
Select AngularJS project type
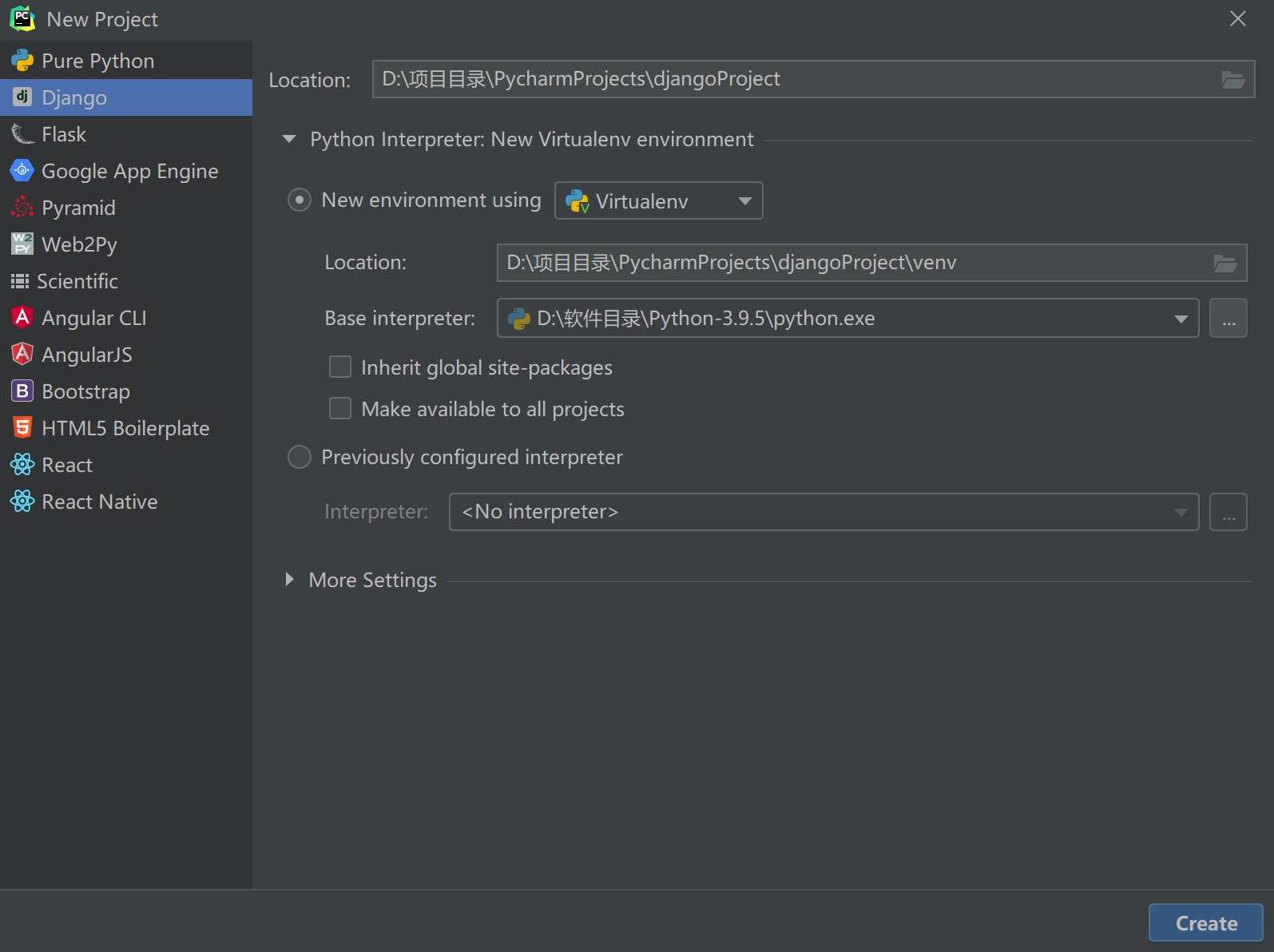tap(126, 355)
